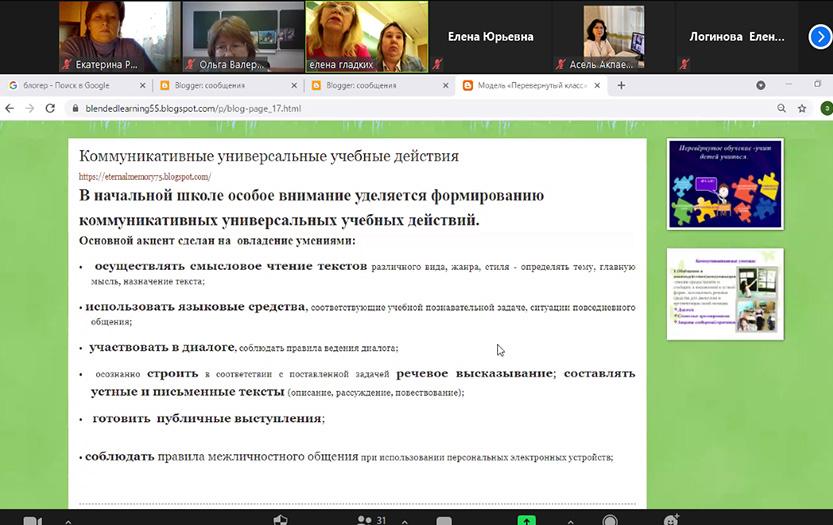Go back to the previous page
Viewport: 833px width, 525px height.
[12, 108]
